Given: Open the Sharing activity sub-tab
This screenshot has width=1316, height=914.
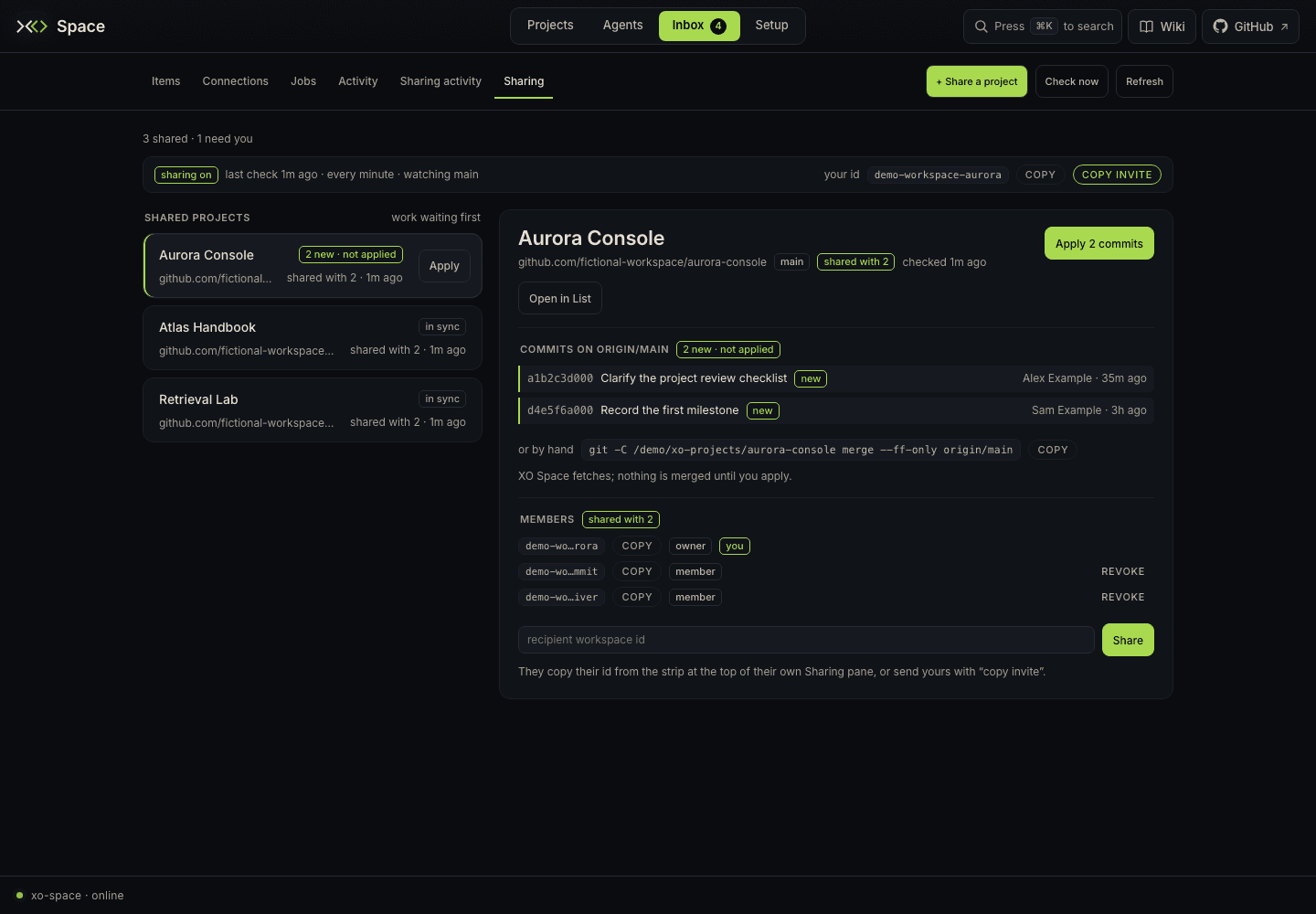Looking at the screenshot, I should [440, 81].
